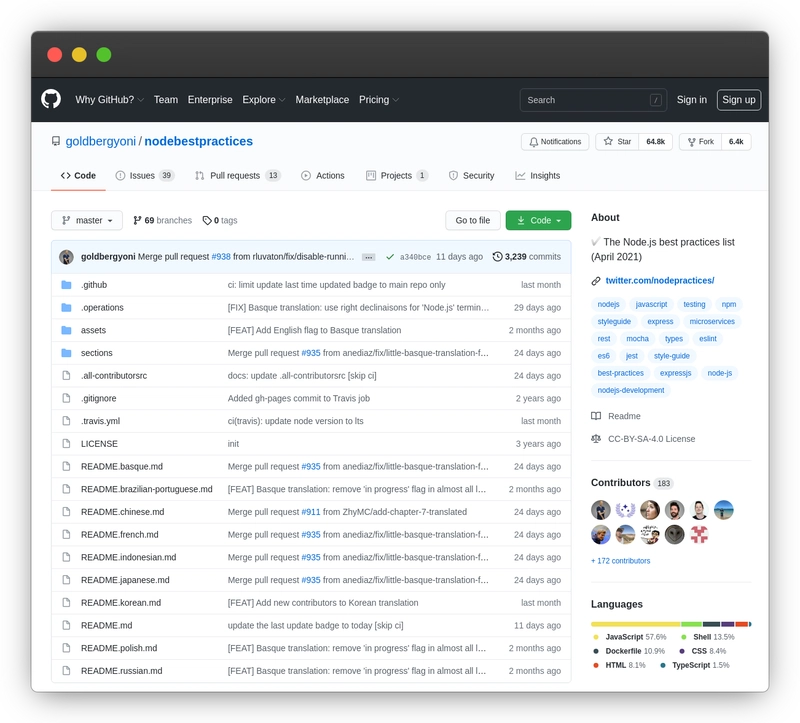View the Insights tab

pos(537,176)
